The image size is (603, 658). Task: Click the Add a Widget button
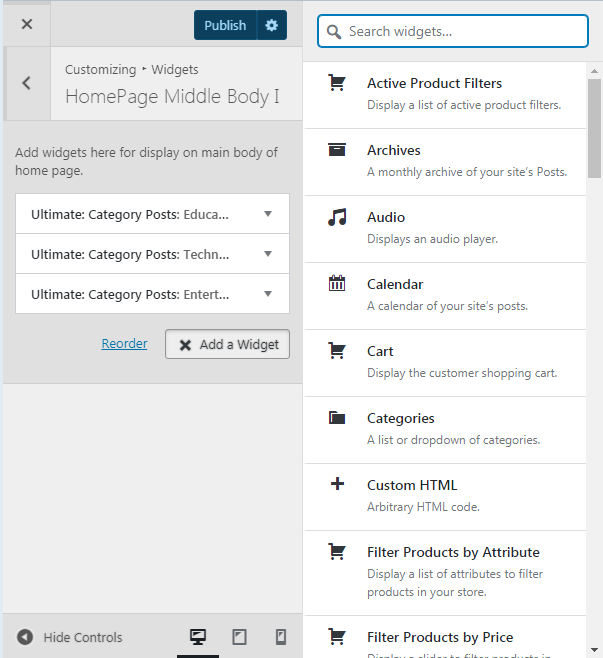point(227,344)
